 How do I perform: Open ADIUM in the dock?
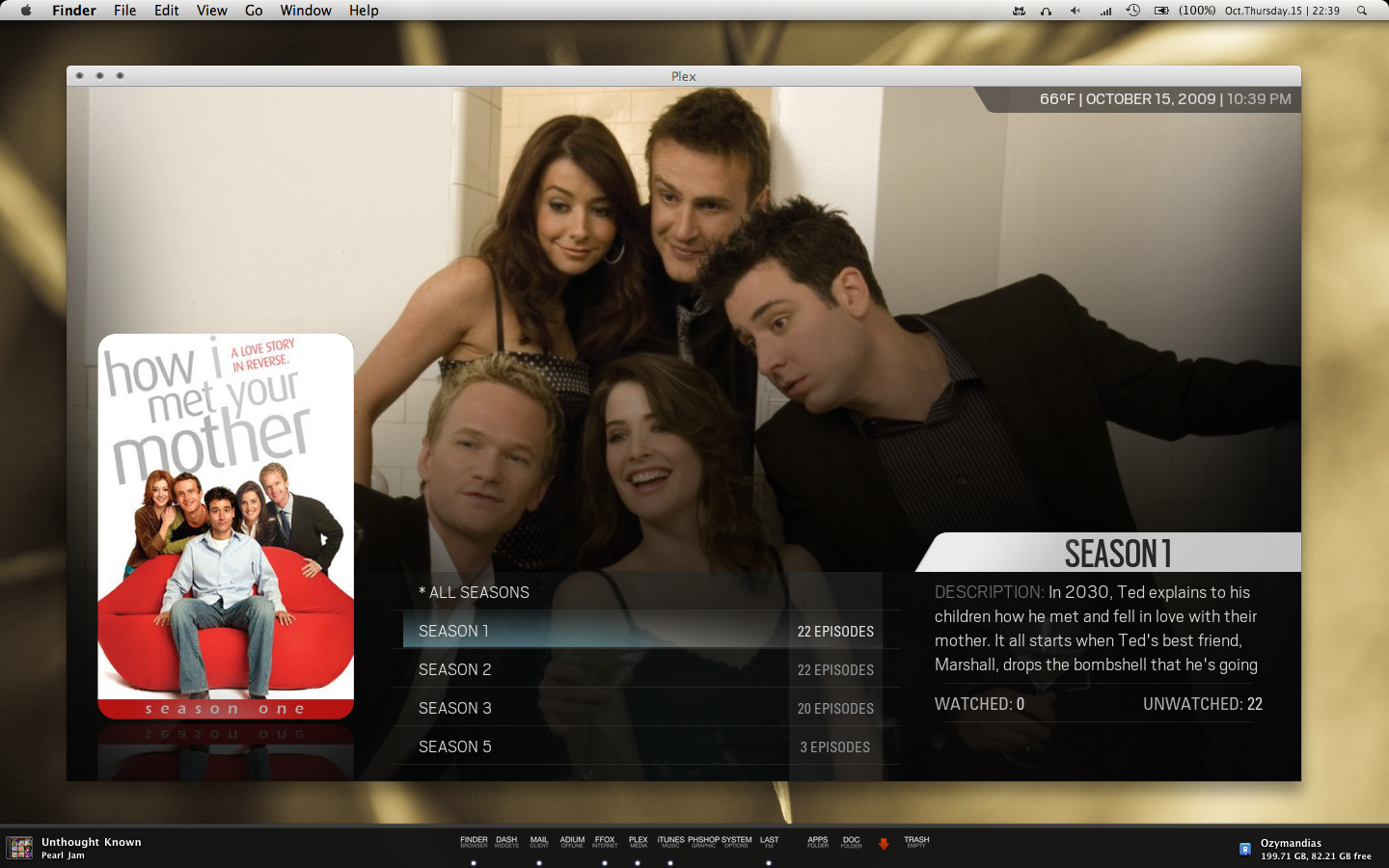coord(572,842)
